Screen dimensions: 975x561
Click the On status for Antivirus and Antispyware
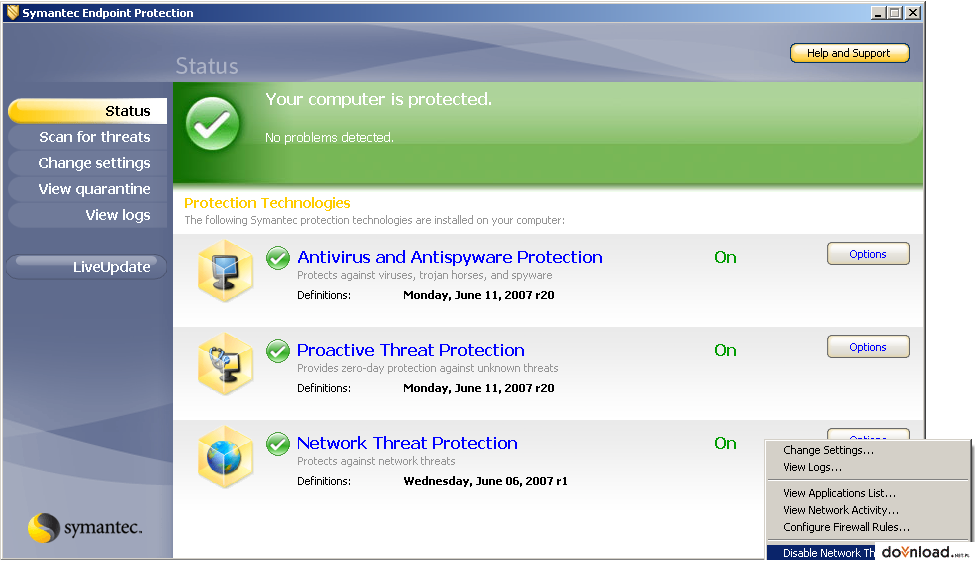point(725,257)
